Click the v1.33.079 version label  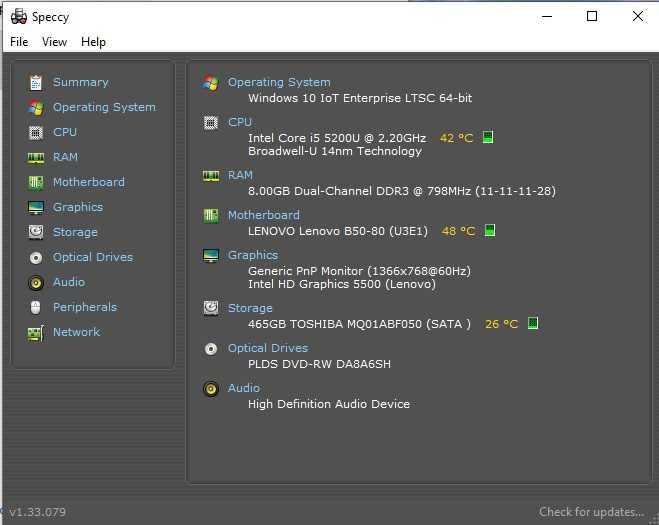(x=38, y=512)
